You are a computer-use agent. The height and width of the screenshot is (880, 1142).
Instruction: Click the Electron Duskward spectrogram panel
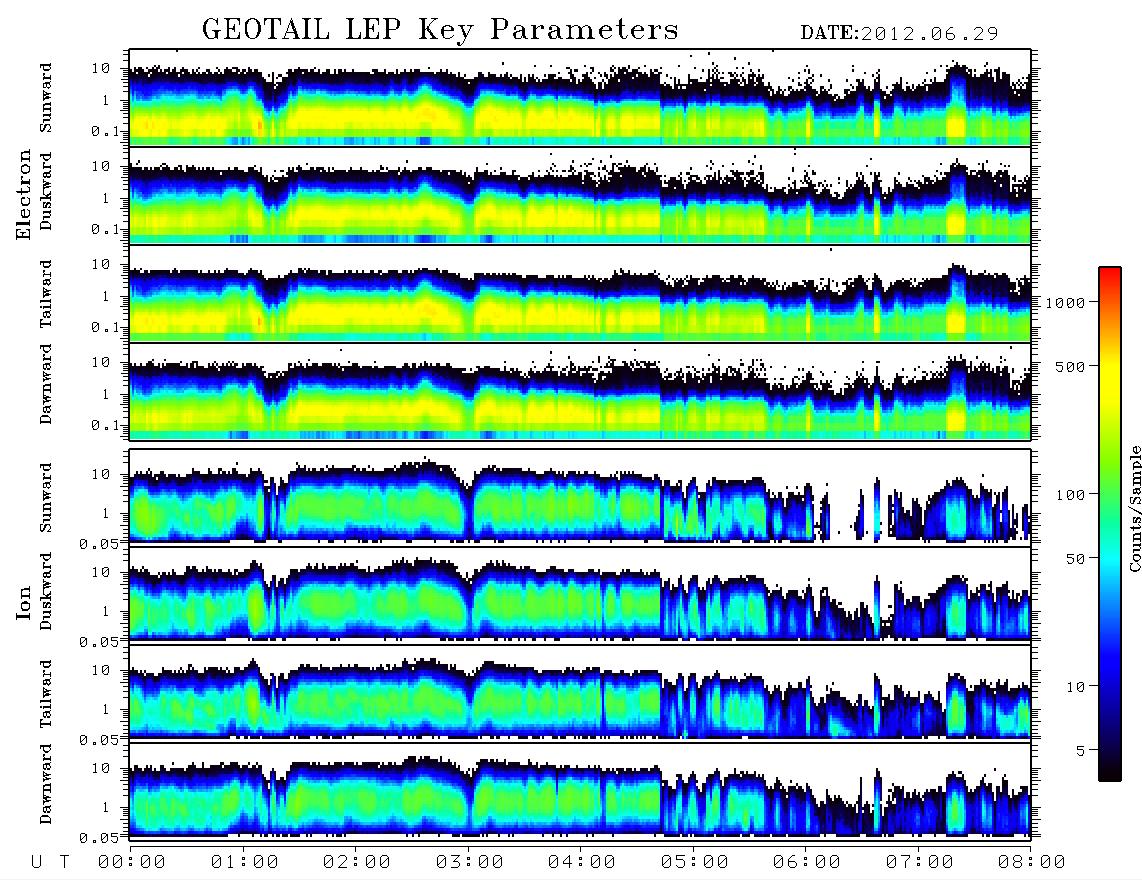tap(580, 195)
